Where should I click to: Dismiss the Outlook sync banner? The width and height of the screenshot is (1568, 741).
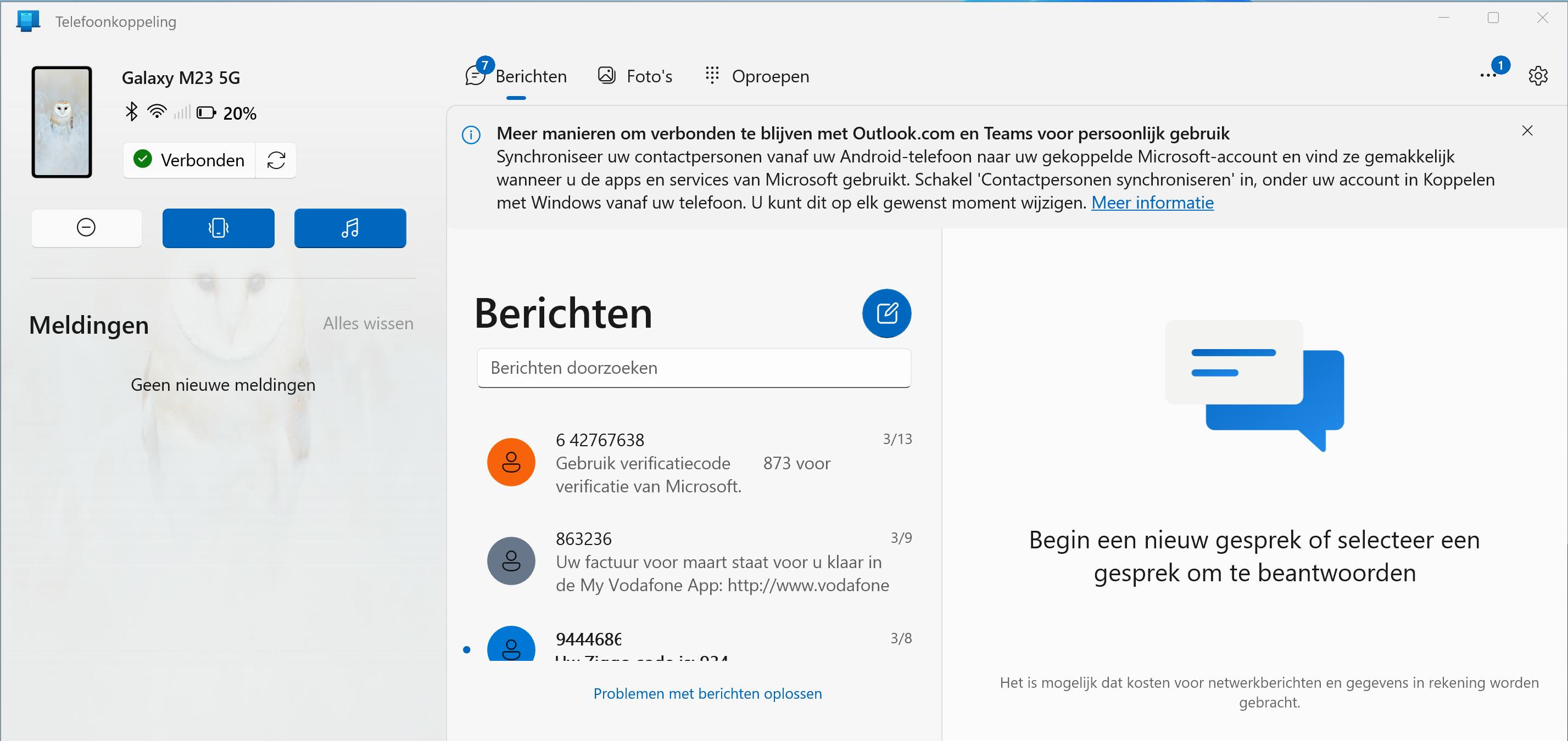1528,130
